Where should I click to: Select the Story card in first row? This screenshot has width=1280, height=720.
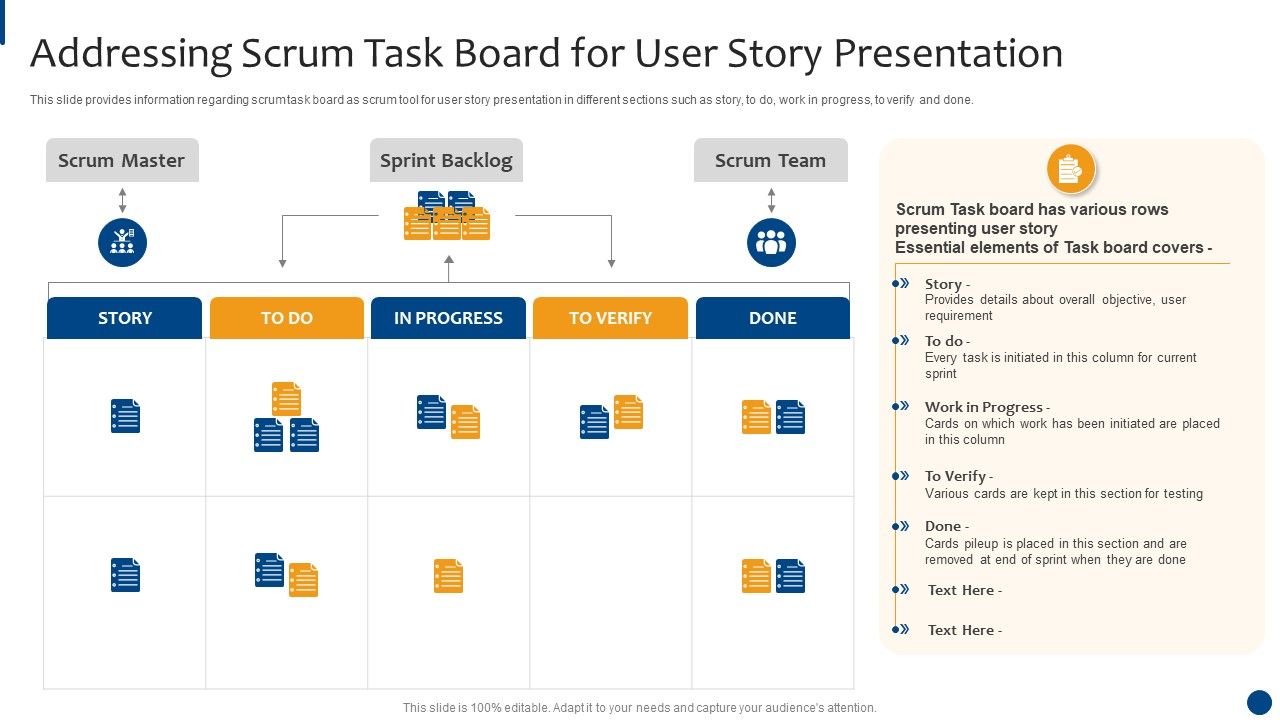[x=125, y=416]
